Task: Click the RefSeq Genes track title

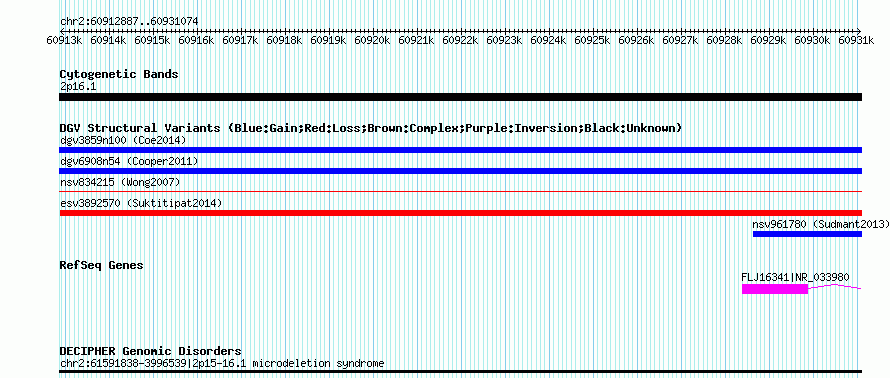Action: 102,265
